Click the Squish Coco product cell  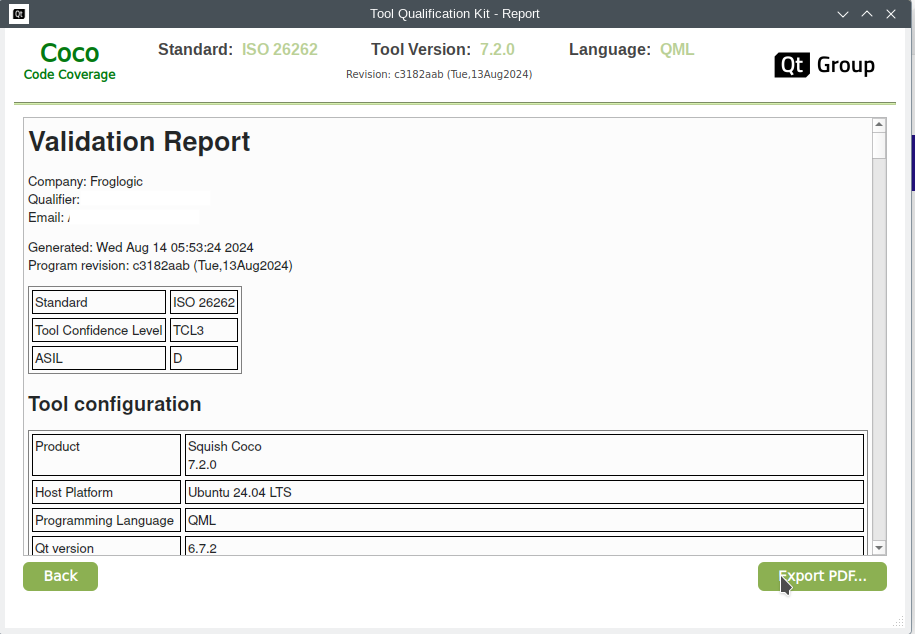(523, 455)
